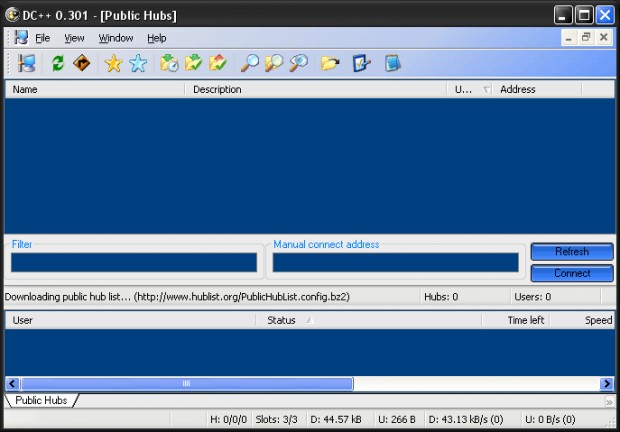Open Settings checkmark icon
Screen dimensions: 620x432
[x=362, y=63]
